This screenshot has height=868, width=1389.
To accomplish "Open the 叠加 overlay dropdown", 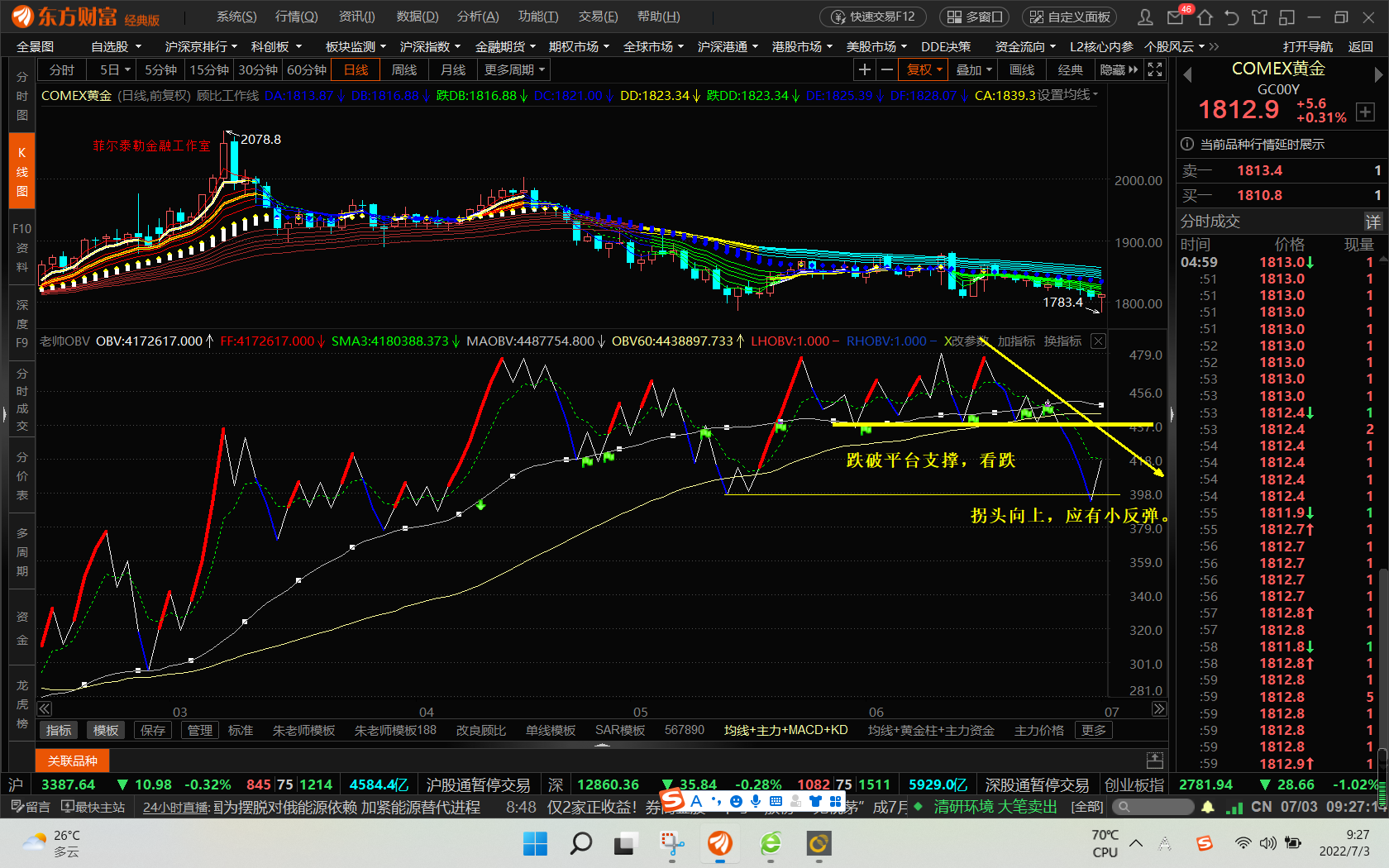I will 973,70.
